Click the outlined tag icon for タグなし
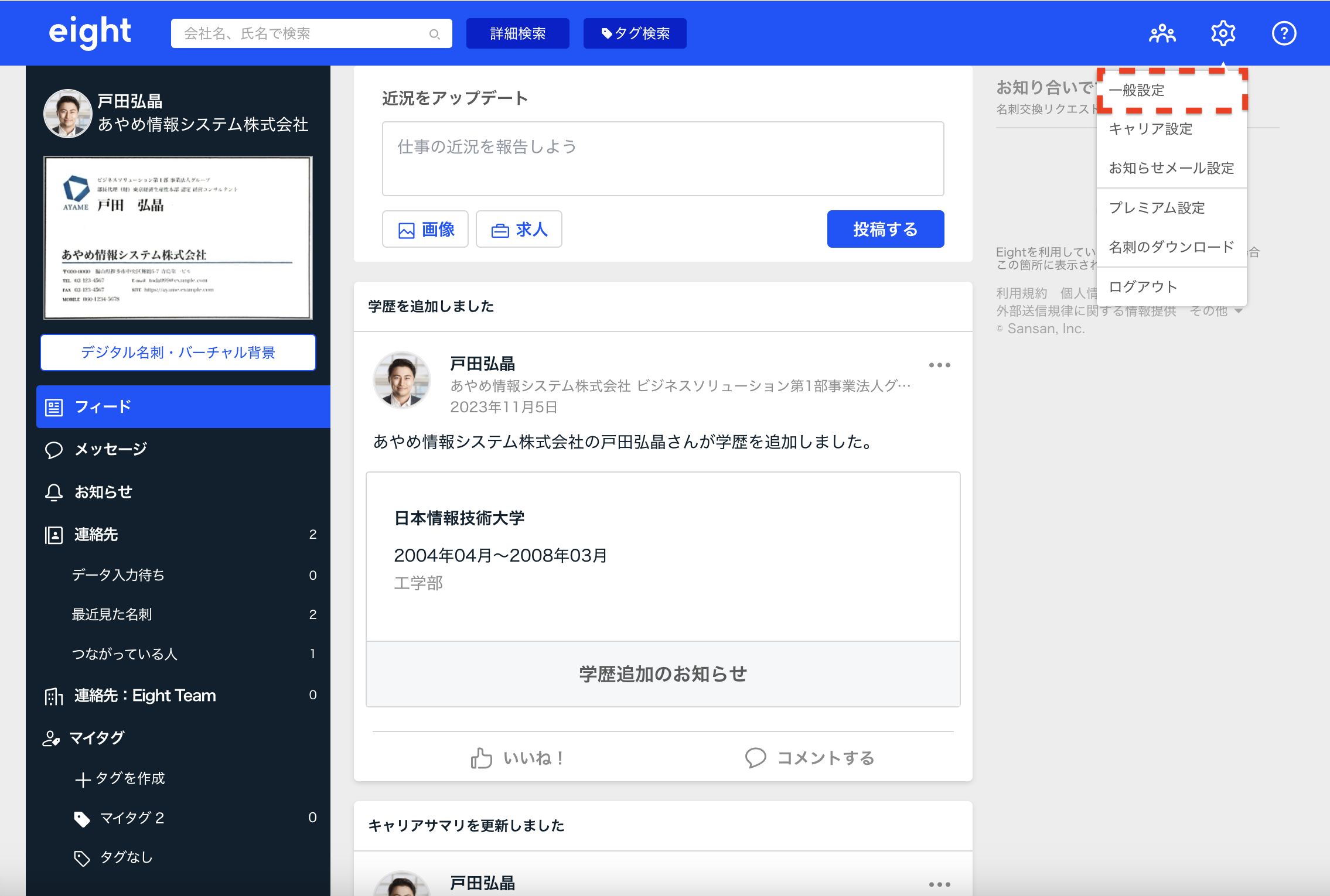Viewport: 1330px width, 896px height. click(82, 858)
